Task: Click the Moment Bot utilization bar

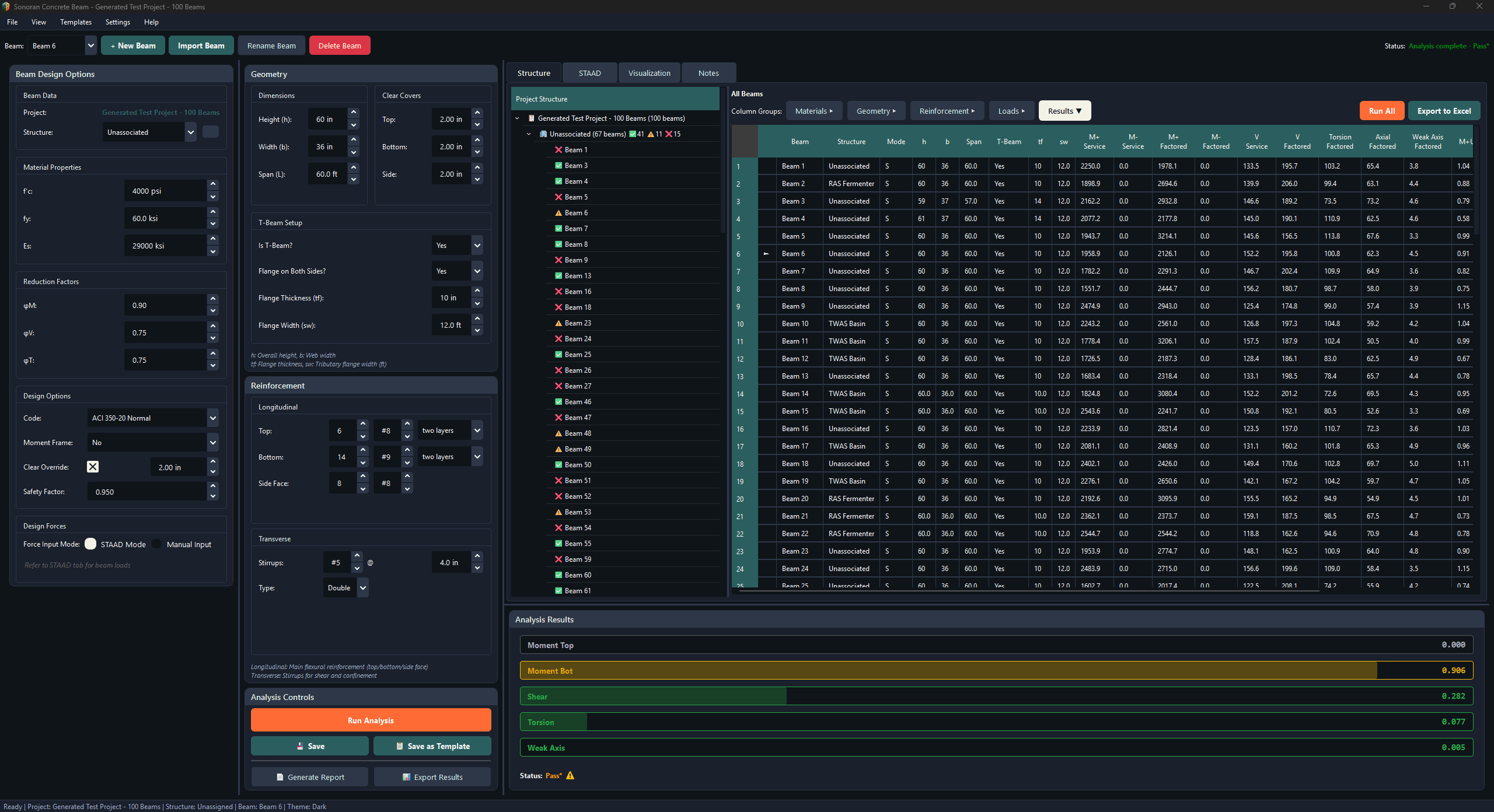Action: click(996, 671)
